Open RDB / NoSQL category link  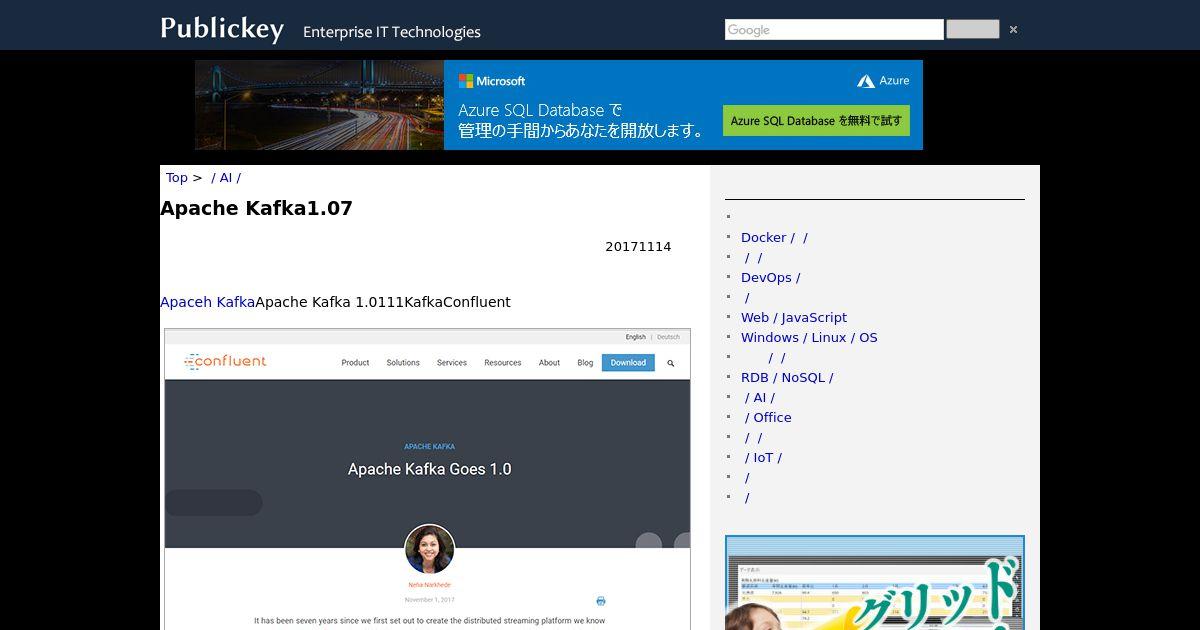[x=787, y=378]
